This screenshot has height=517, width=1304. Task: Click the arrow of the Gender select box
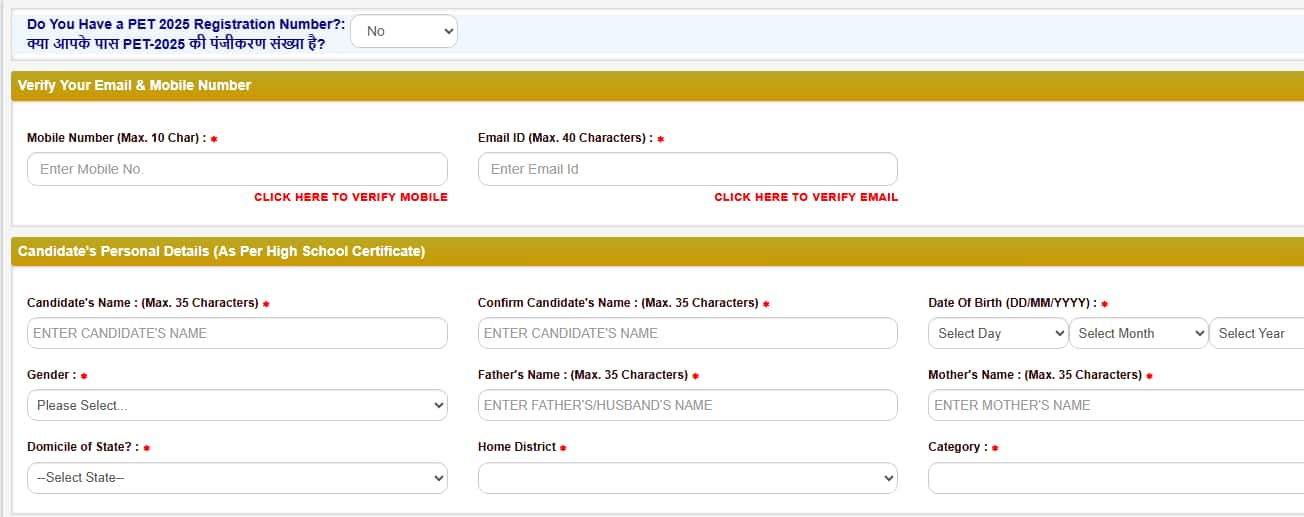click(x=439, y=405)
